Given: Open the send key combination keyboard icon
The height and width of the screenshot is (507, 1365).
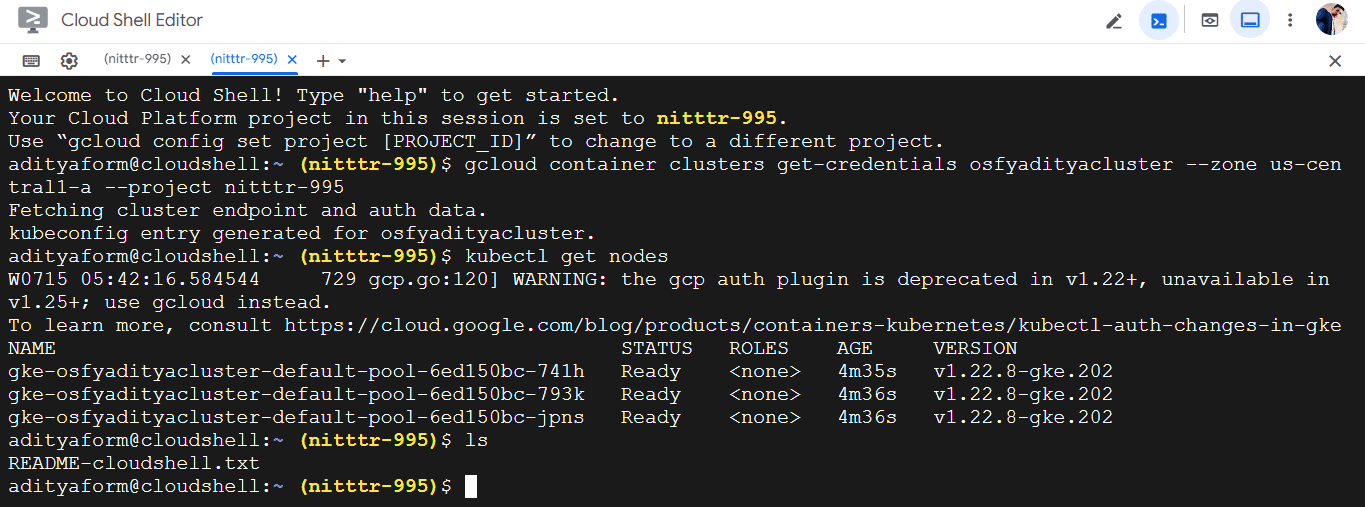Looking at the screenshot, I should (x=31, y=61).
